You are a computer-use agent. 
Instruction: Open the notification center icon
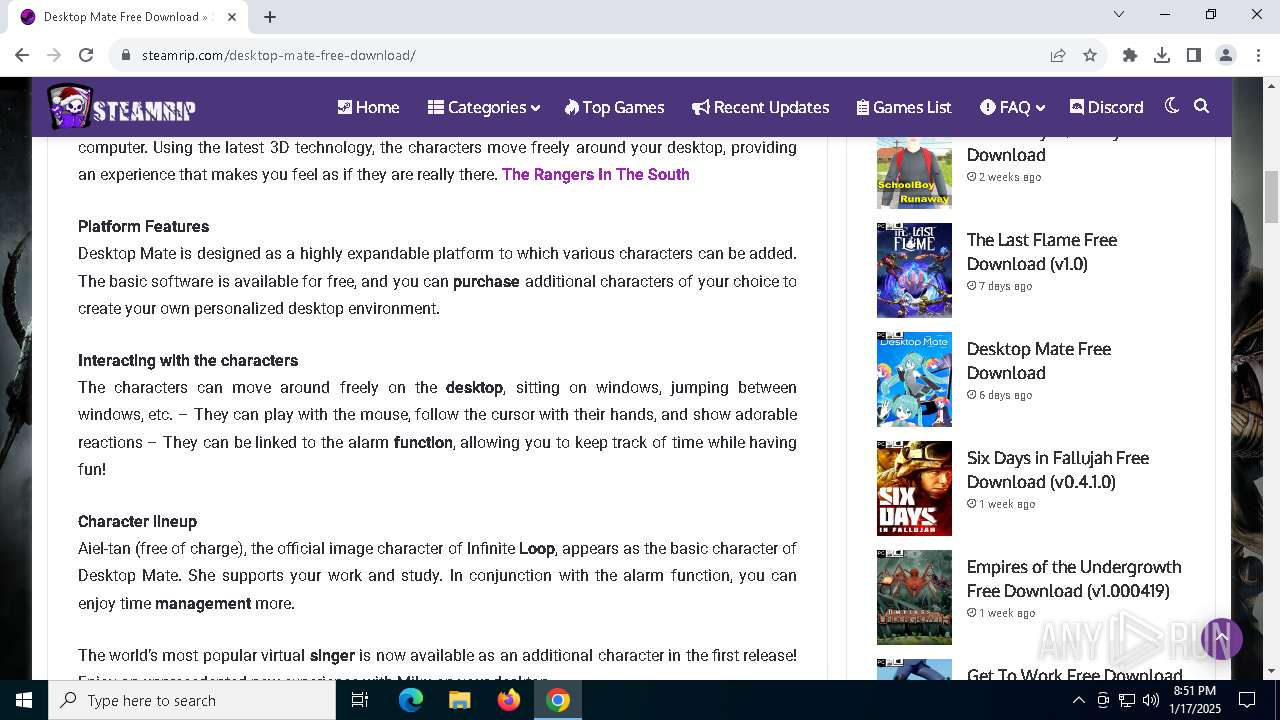coord(1247,700)
